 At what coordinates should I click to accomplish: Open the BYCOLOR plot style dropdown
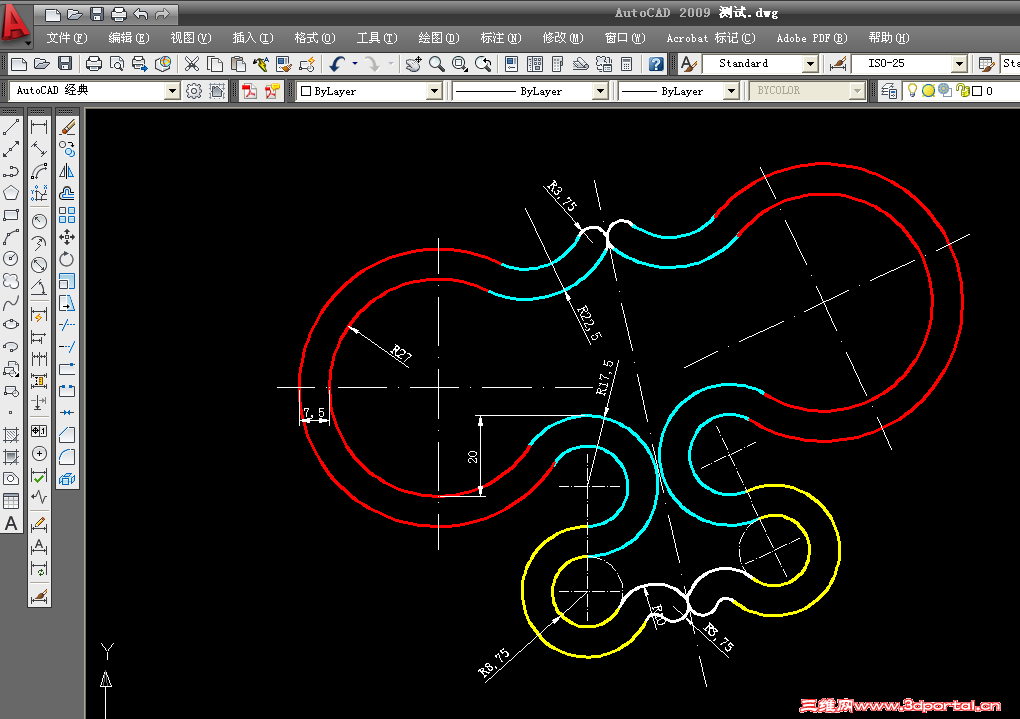click(x=857, y=91)
